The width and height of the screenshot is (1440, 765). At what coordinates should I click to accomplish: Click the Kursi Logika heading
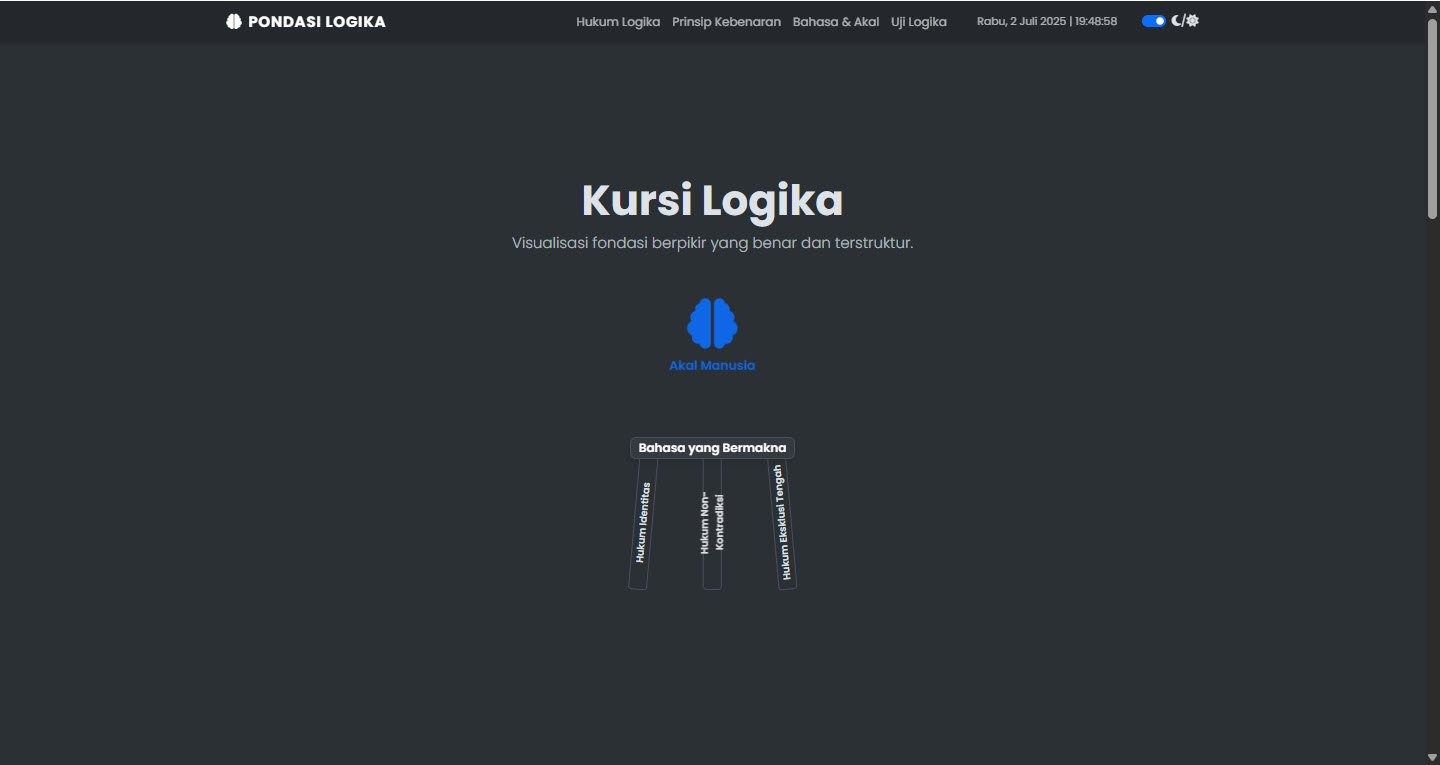pyautogui.click(x=712, y=200)
